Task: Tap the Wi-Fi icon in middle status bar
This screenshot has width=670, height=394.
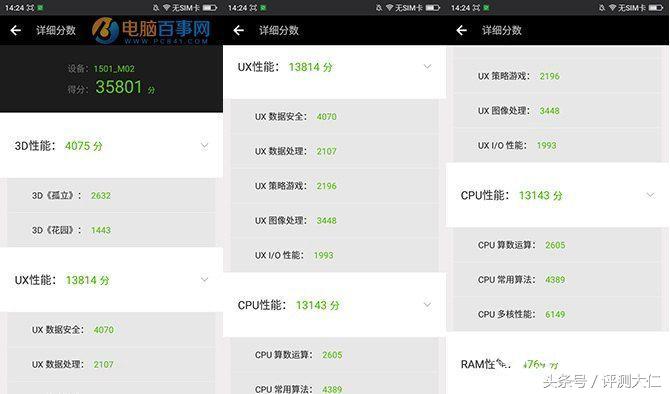Action: [390, 8]
